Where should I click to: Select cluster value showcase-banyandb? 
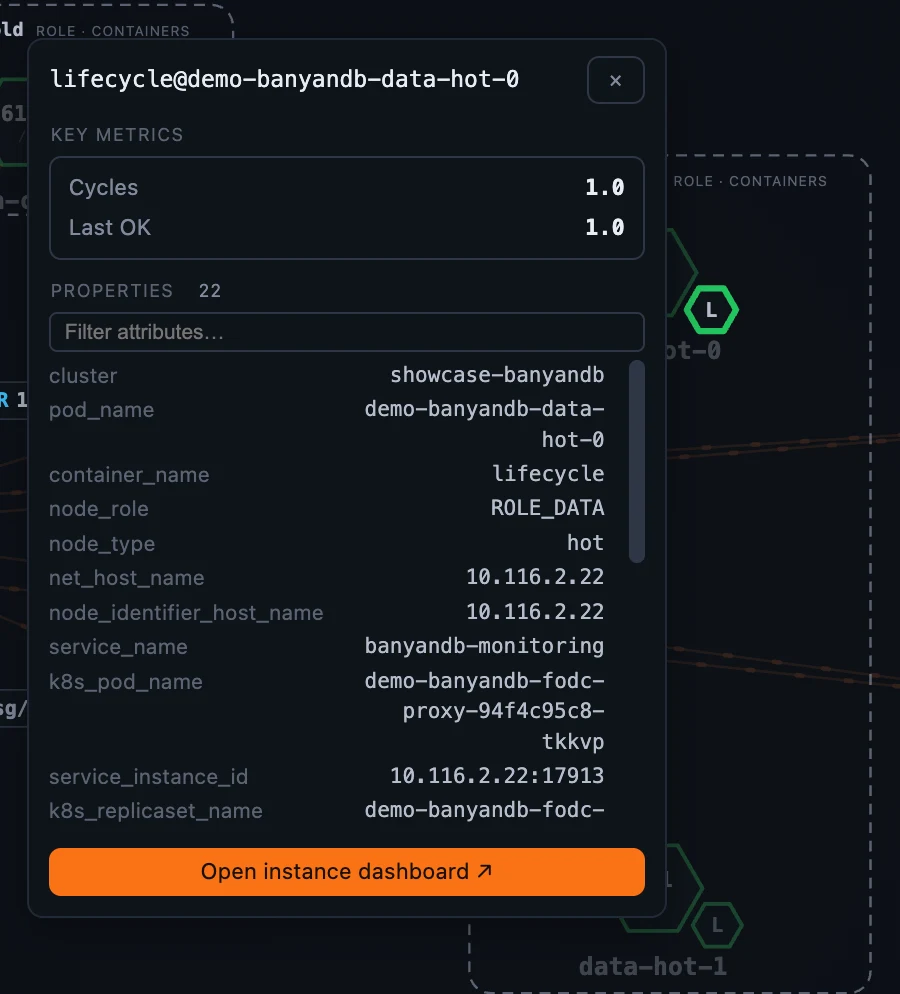tap(497, 375)
